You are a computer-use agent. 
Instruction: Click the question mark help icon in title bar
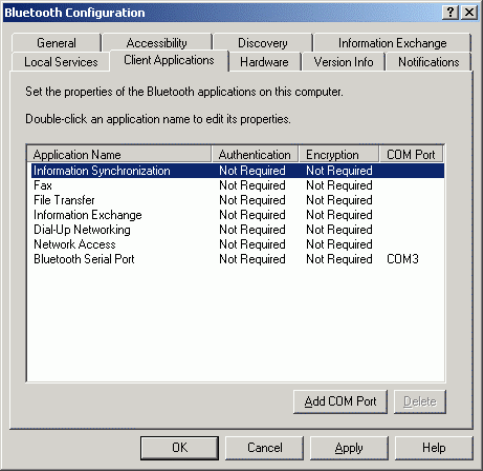(x=450, y=12)
